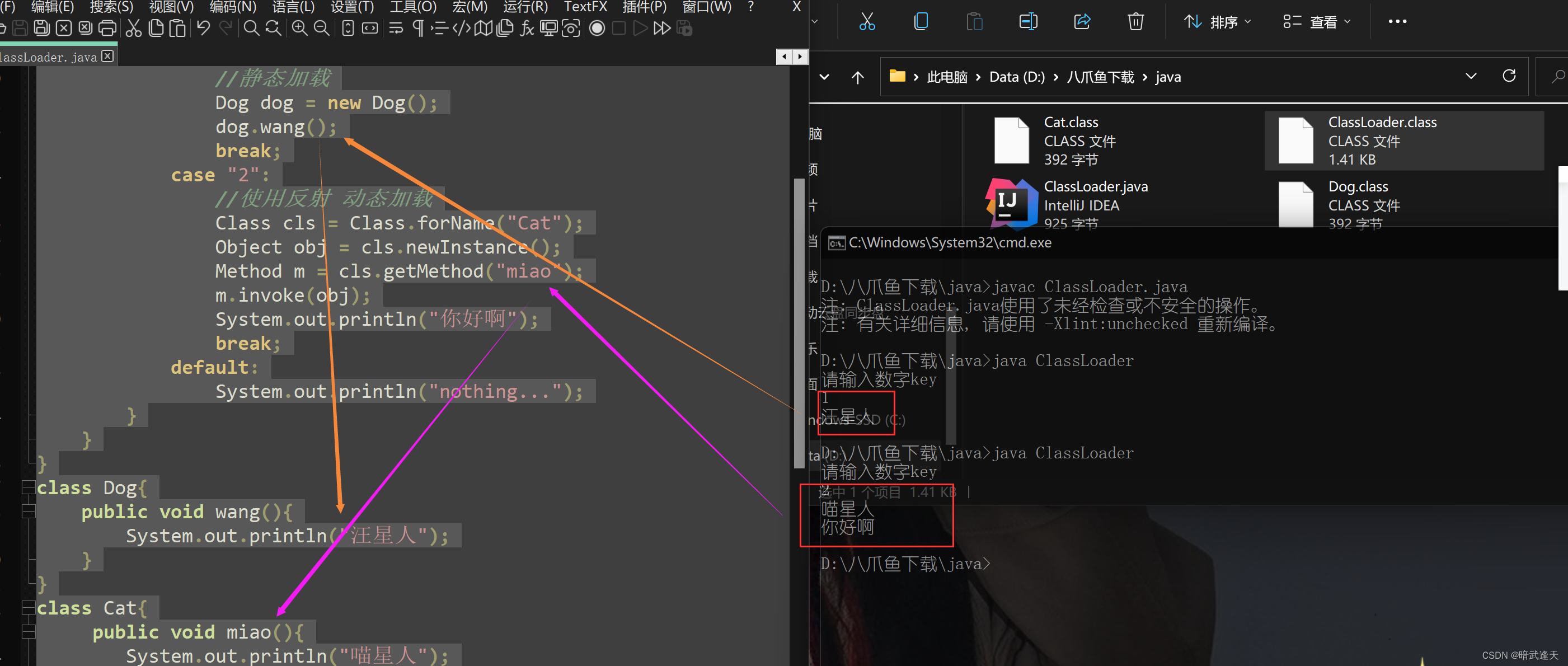1568x666 pixels.
Task: Open the 运行(R) menu
Action: [x=525, y=7]
